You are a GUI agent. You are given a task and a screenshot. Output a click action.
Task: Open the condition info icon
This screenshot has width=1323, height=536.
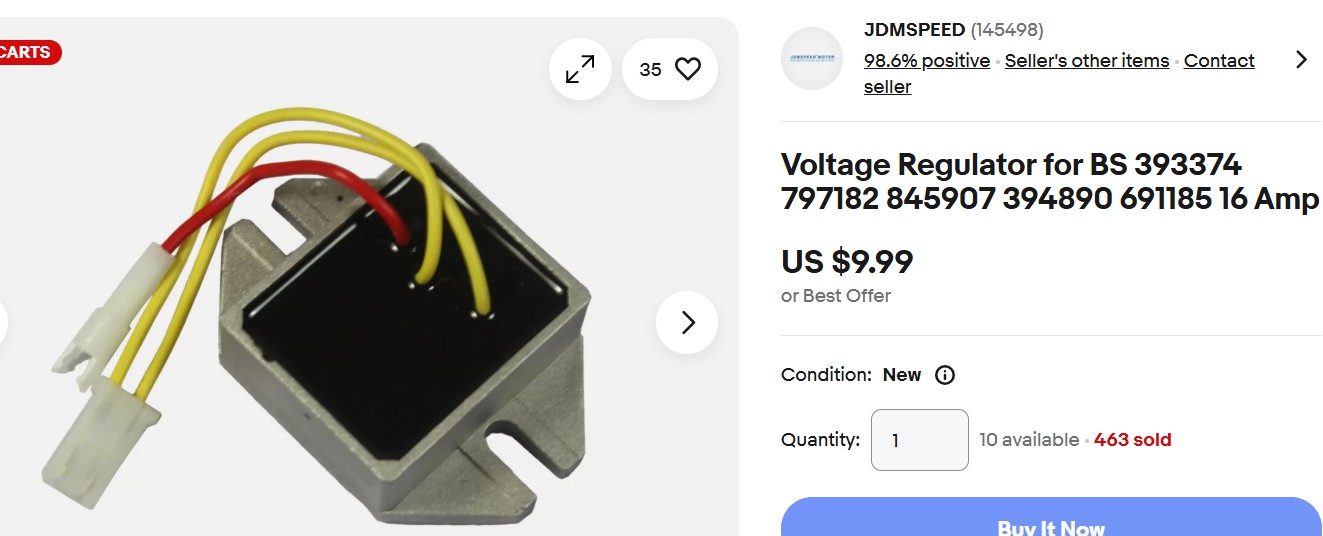tap(944, 375)
